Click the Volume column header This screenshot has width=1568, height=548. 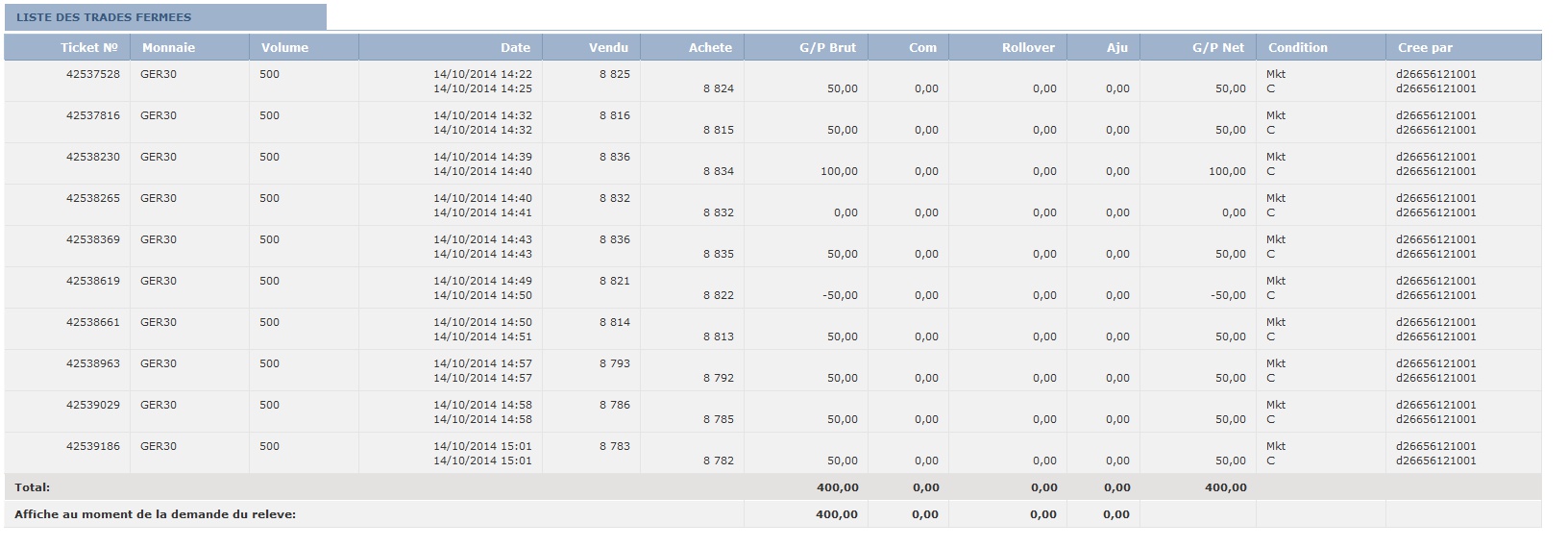(x=284, y=47)
